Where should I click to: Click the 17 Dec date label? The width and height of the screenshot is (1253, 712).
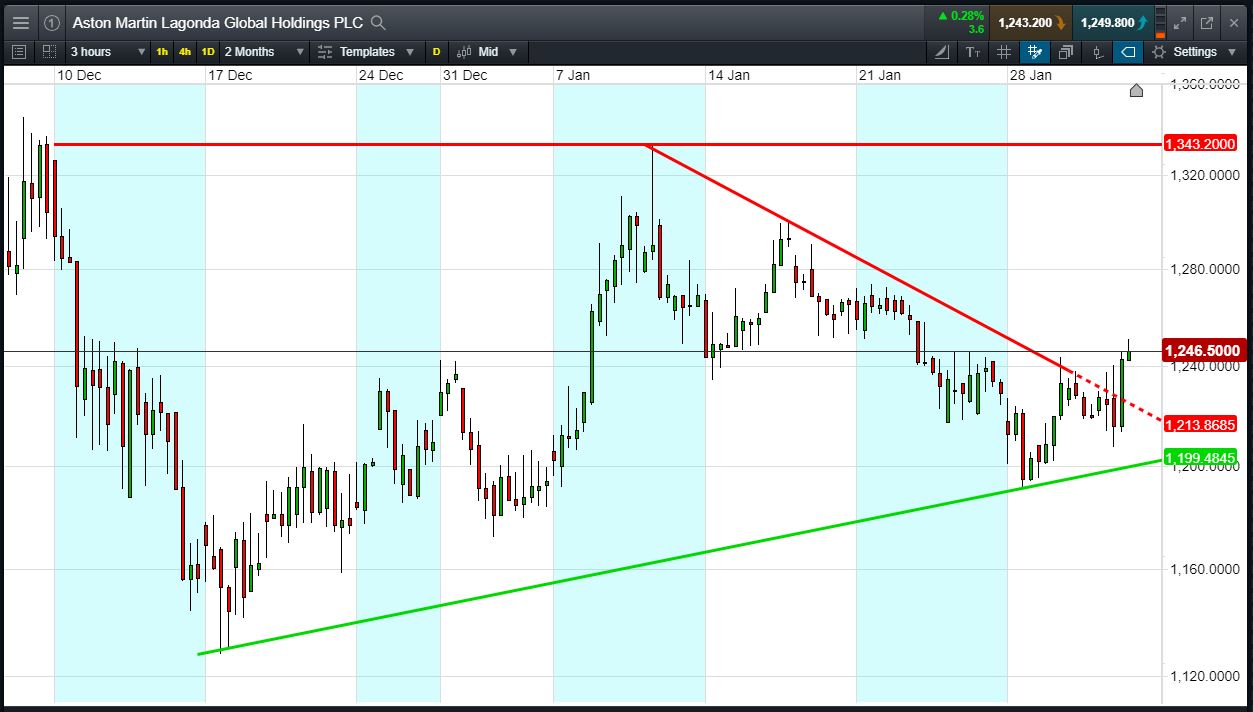(228, 75)
